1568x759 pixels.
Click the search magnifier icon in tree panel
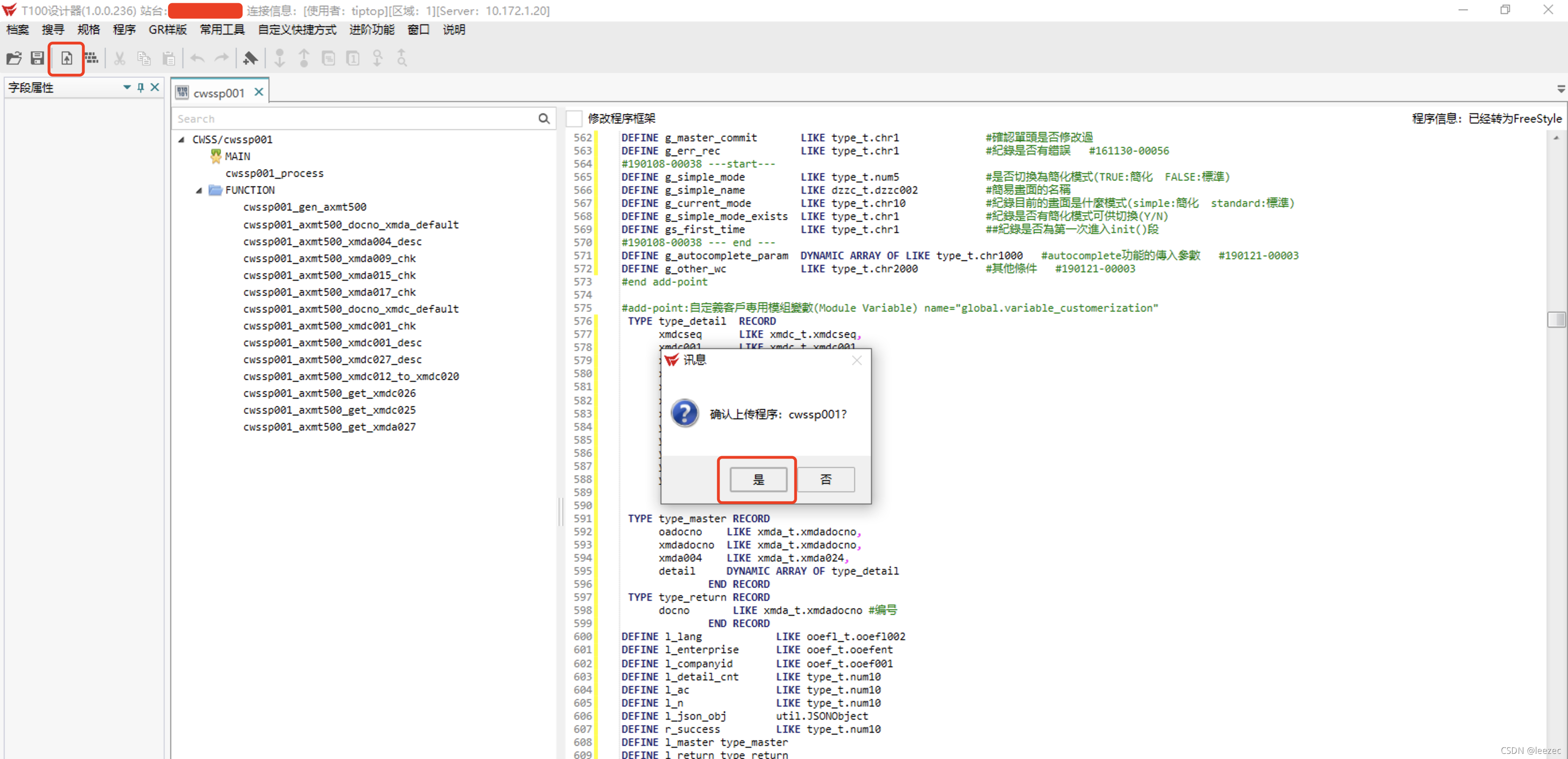544,119
